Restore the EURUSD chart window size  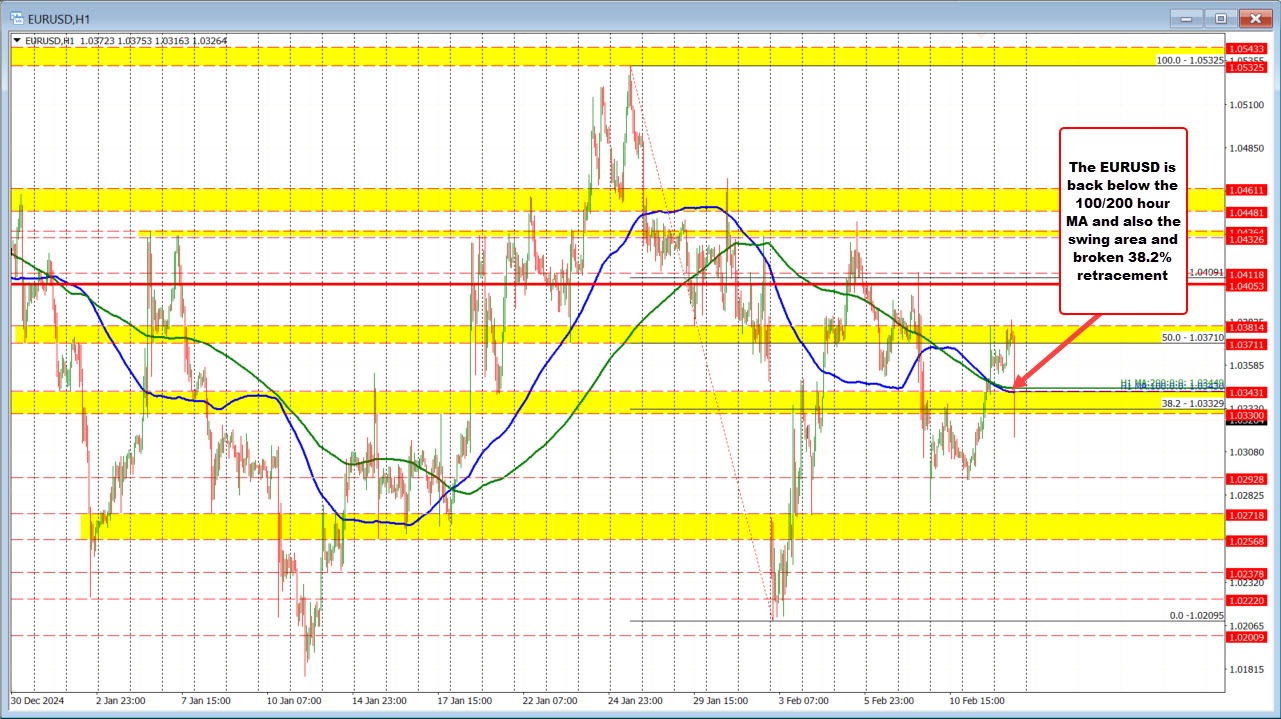point(1219,17)
